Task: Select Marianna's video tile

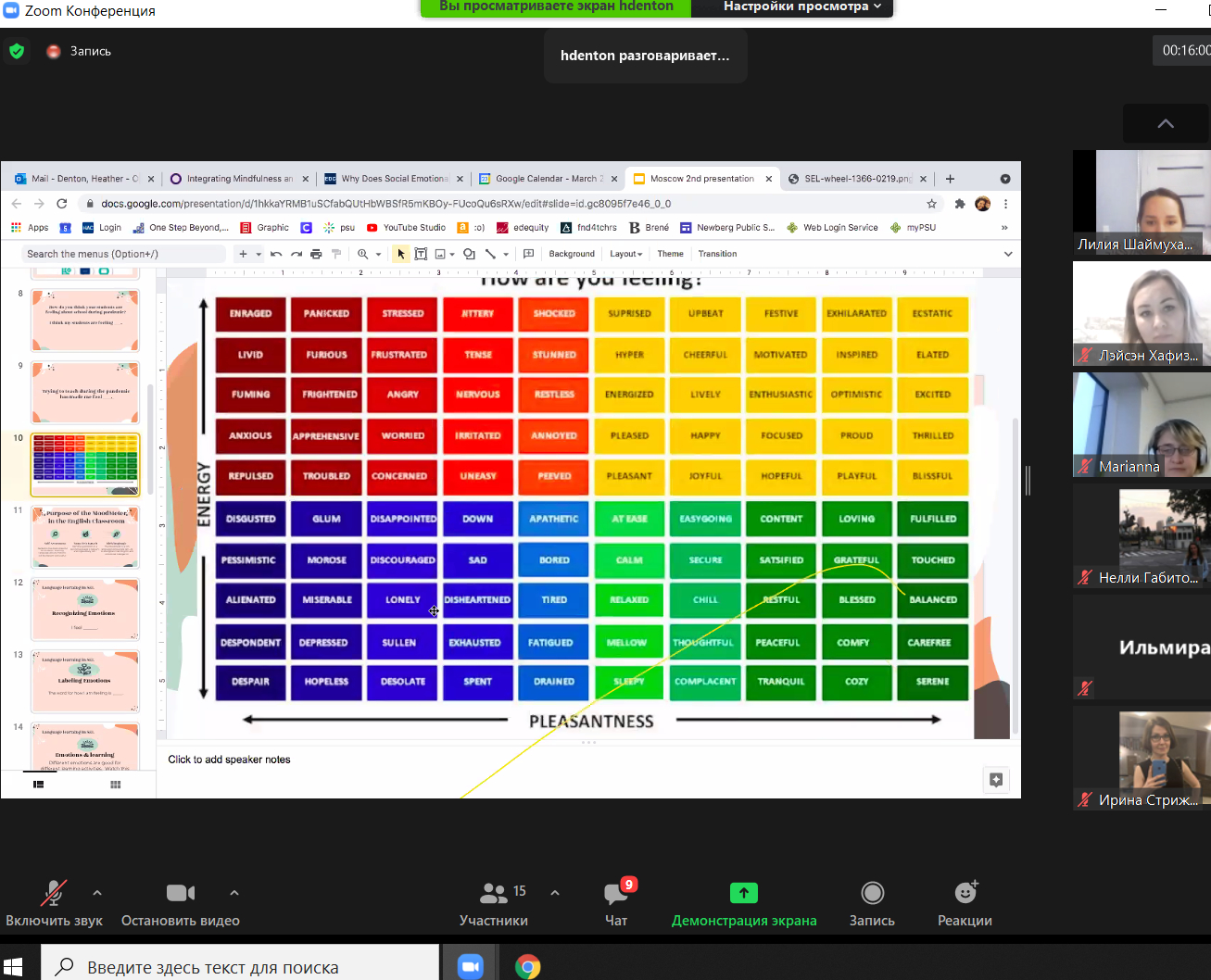Action: coord(1142,425)
